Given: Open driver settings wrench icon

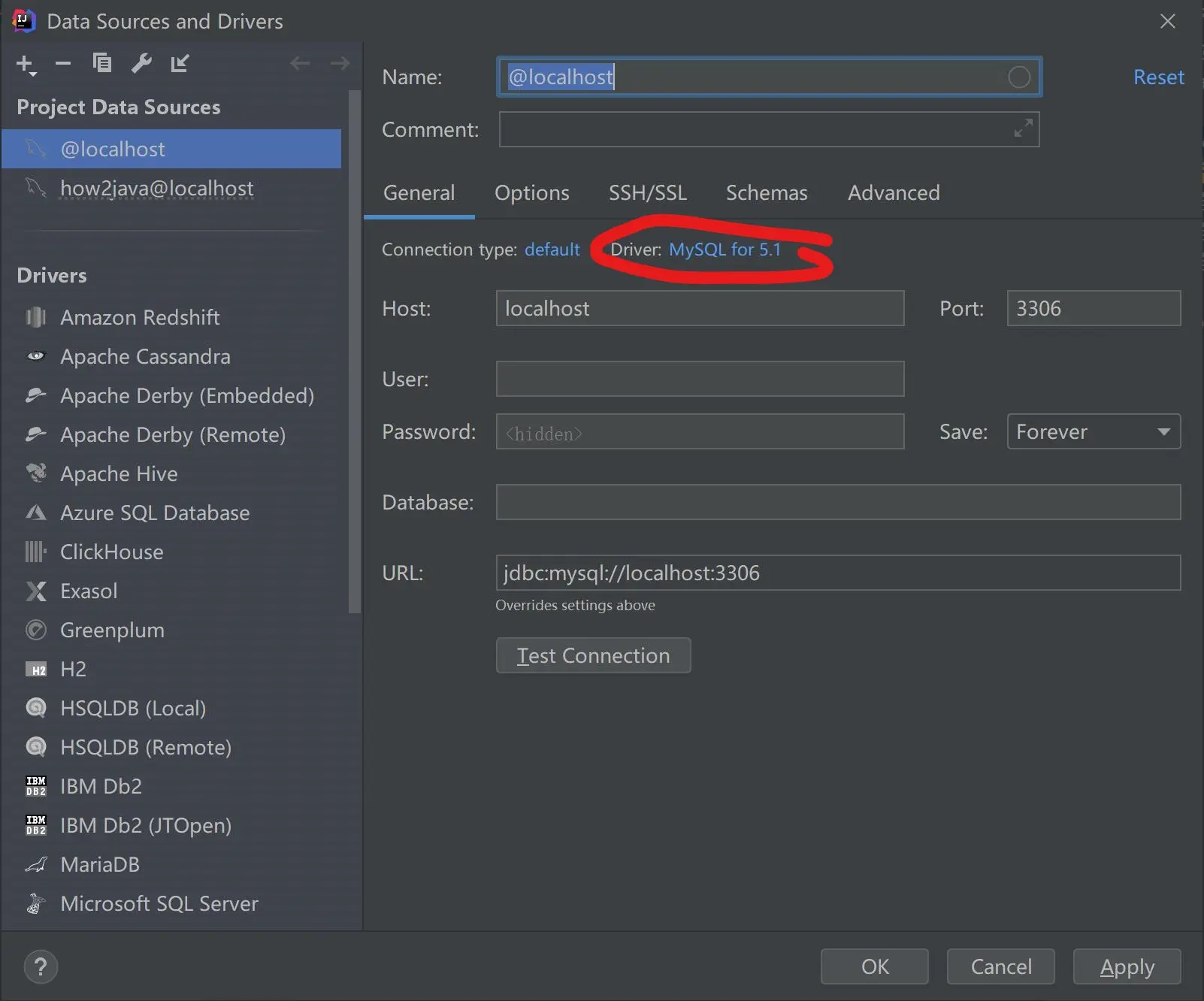Looking at the screenshot, I should pos(141,63).
